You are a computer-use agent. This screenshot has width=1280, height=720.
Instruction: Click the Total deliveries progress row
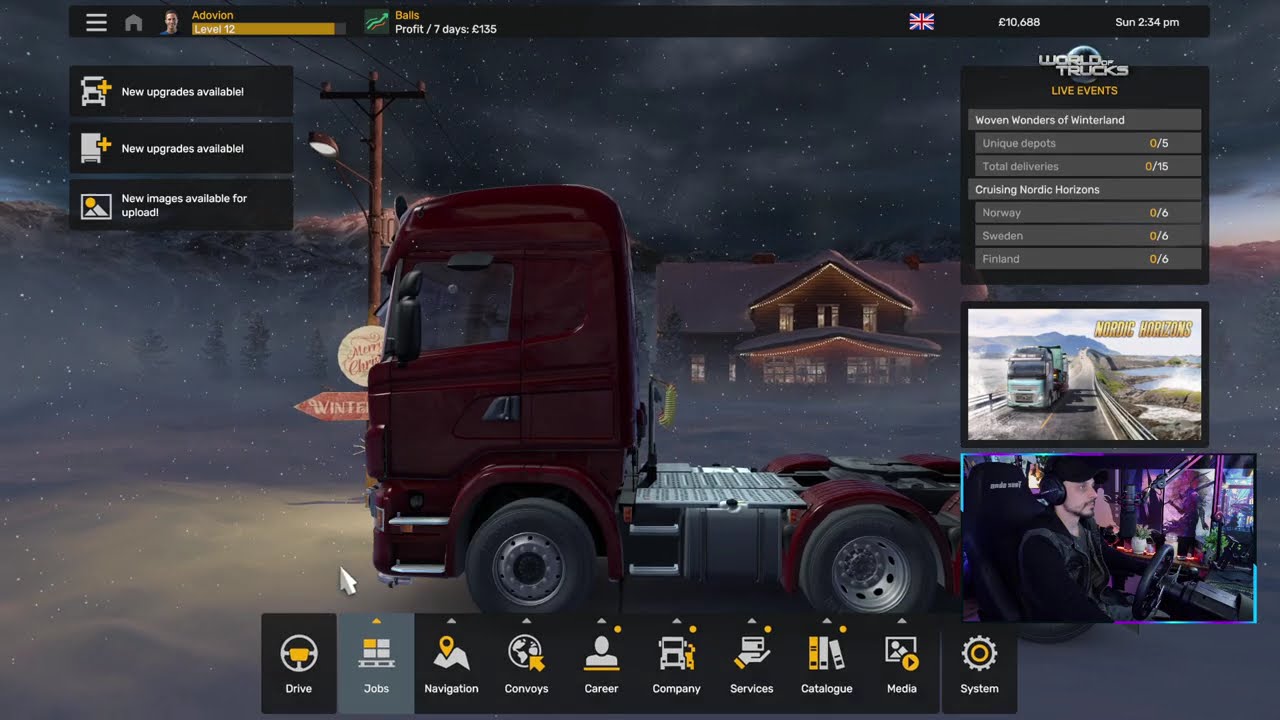click(x=1088, y=166)
